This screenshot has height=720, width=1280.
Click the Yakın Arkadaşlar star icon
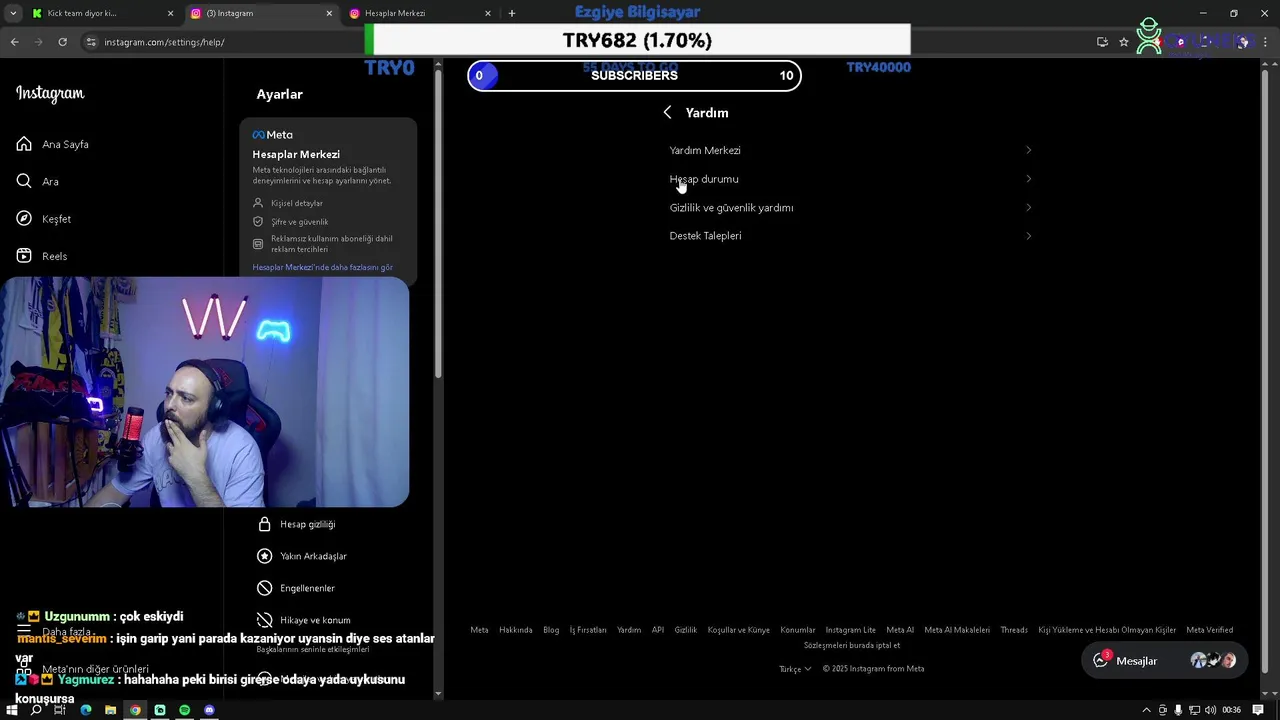(264, 556)
